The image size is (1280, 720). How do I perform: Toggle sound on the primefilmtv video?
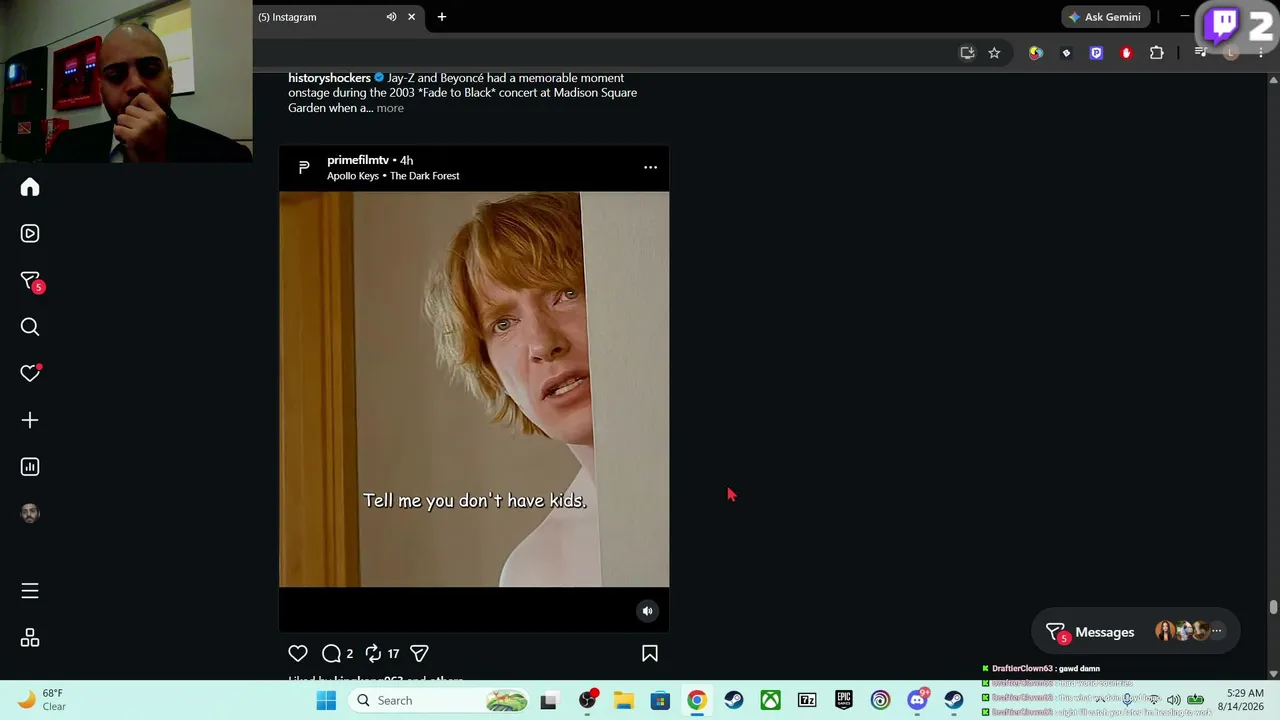click(648, 611)
